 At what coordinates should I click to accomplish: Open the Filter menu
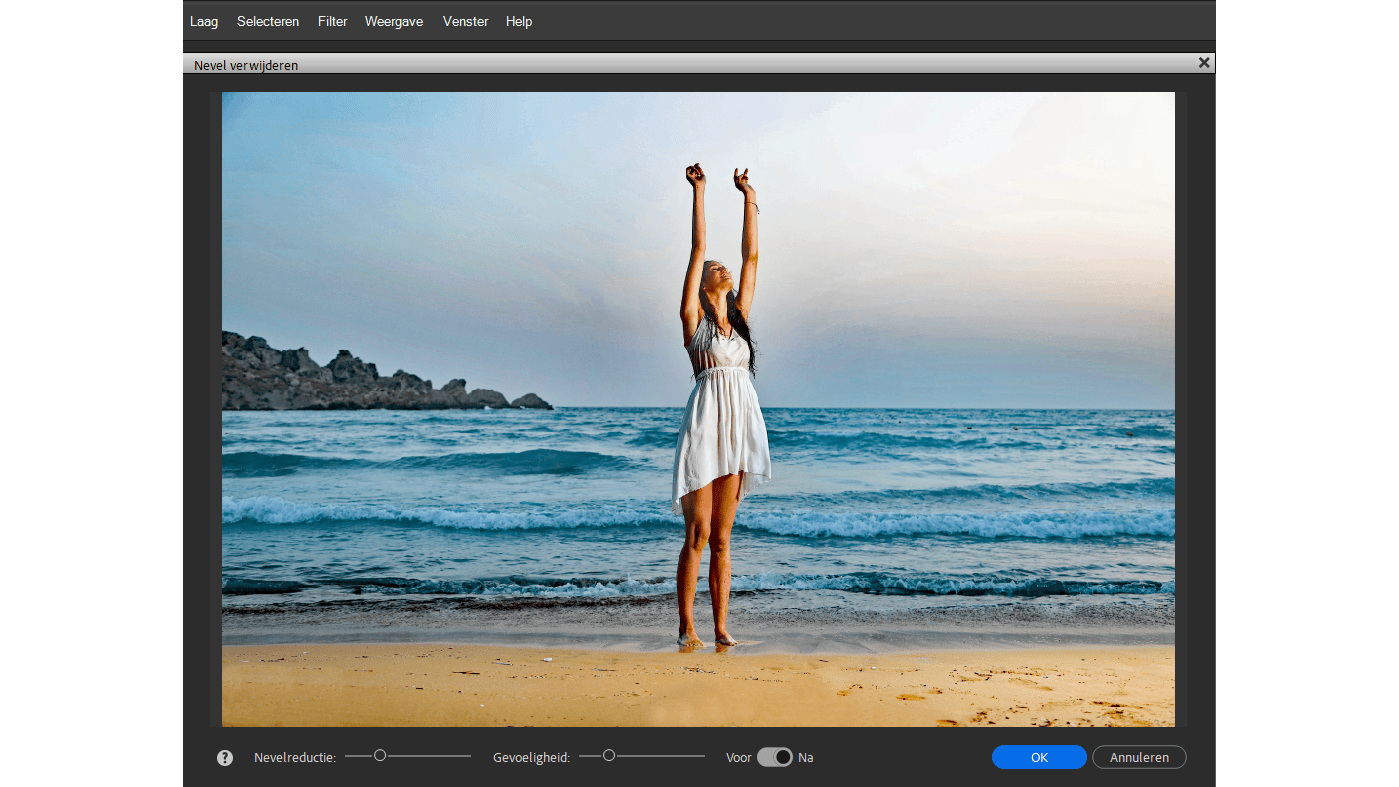332,21
